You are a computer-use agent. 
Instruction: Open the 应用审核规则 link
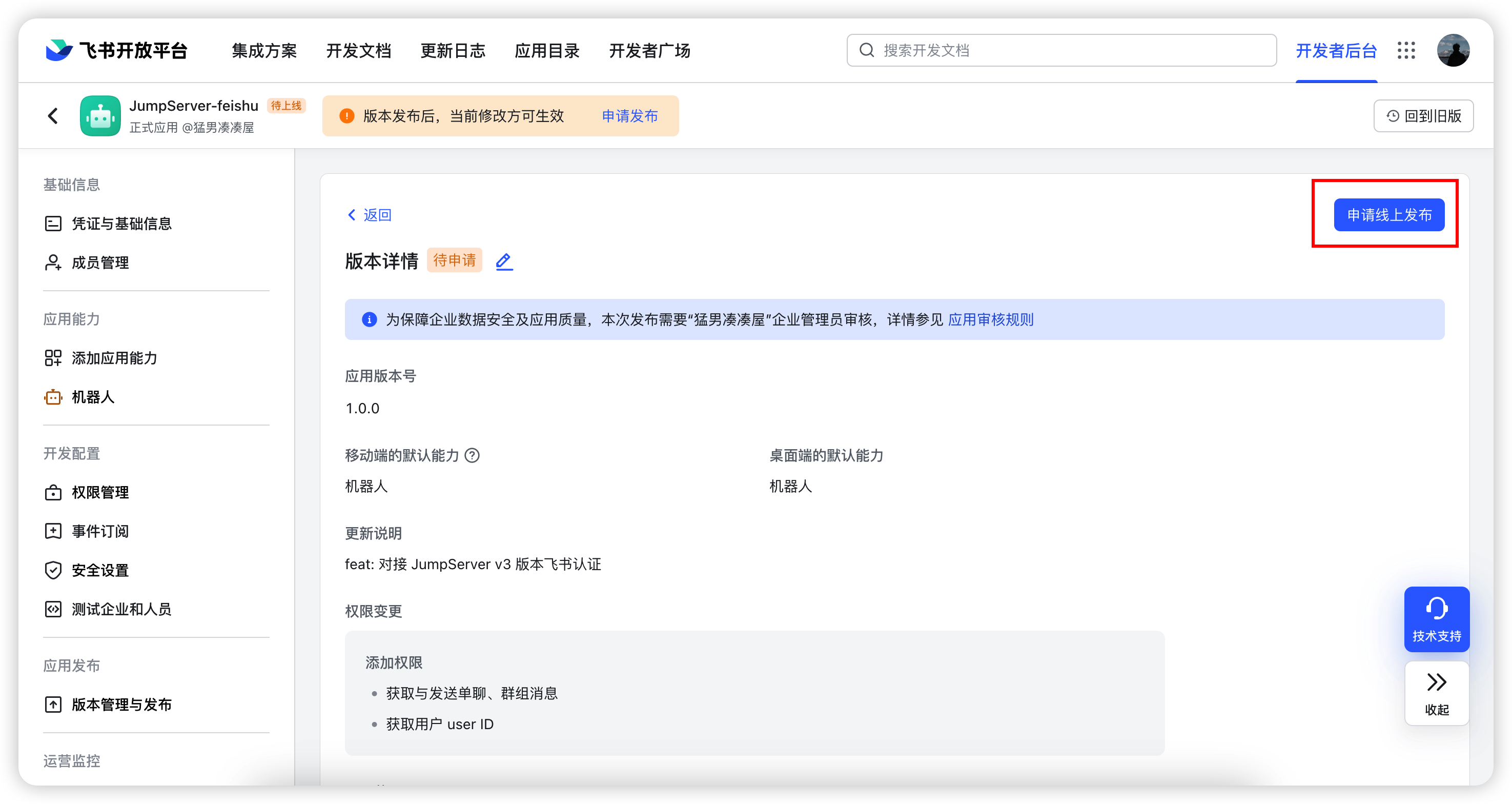[x=991, y=319]
